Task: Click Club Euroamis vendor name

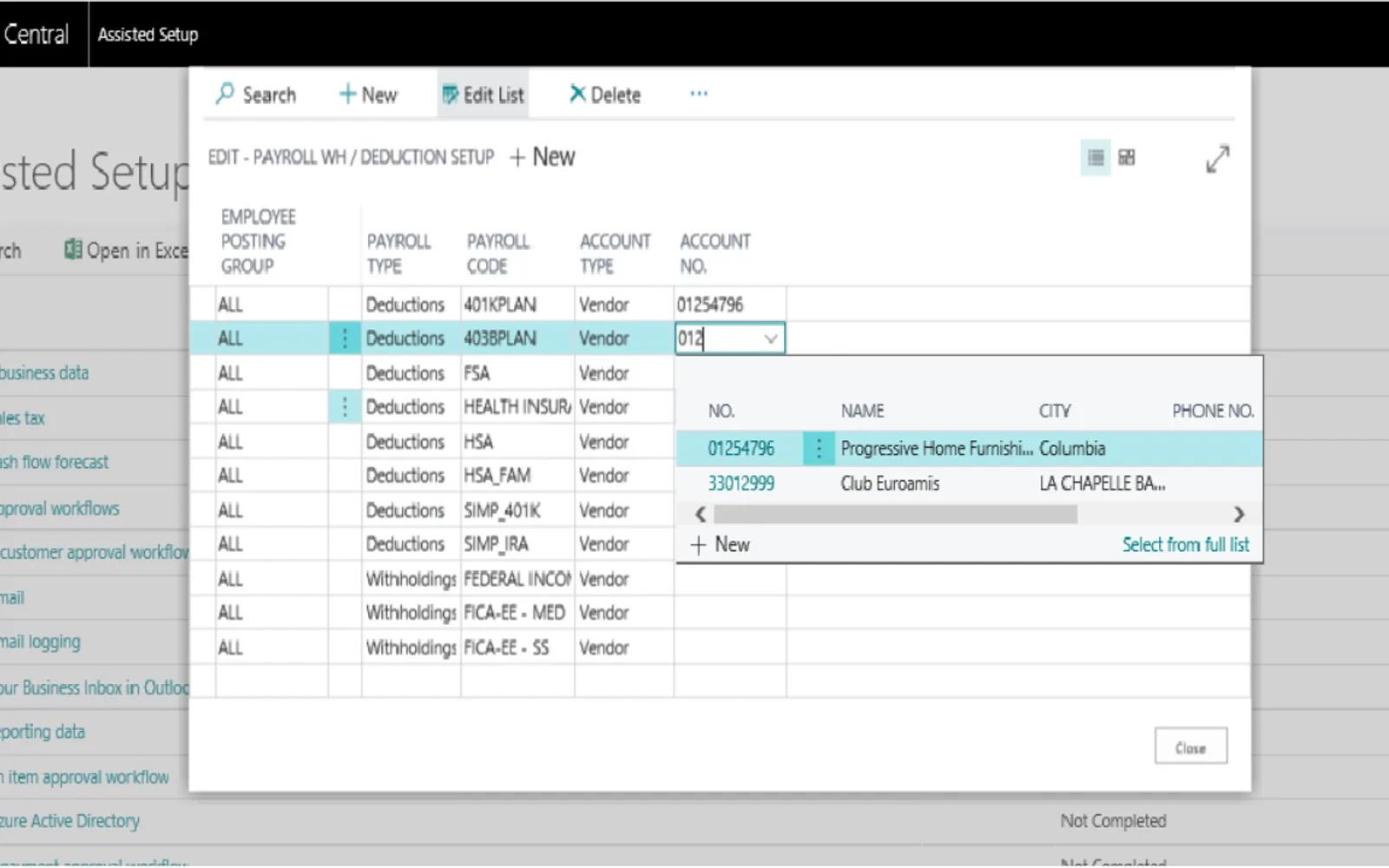Action: (x=890, y=483)
